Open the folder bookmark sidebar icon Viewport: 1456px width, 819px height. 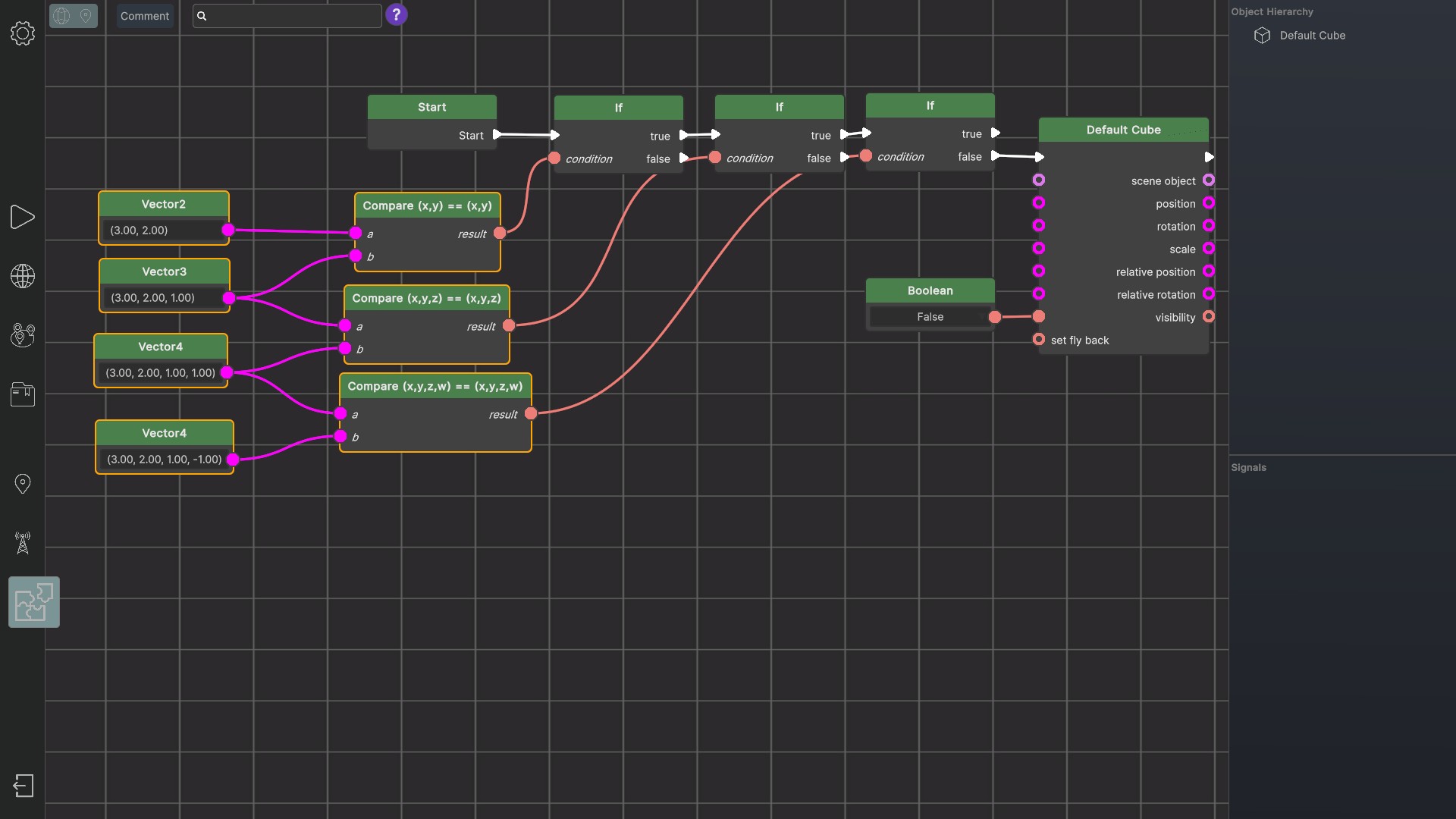pos(23,394)
